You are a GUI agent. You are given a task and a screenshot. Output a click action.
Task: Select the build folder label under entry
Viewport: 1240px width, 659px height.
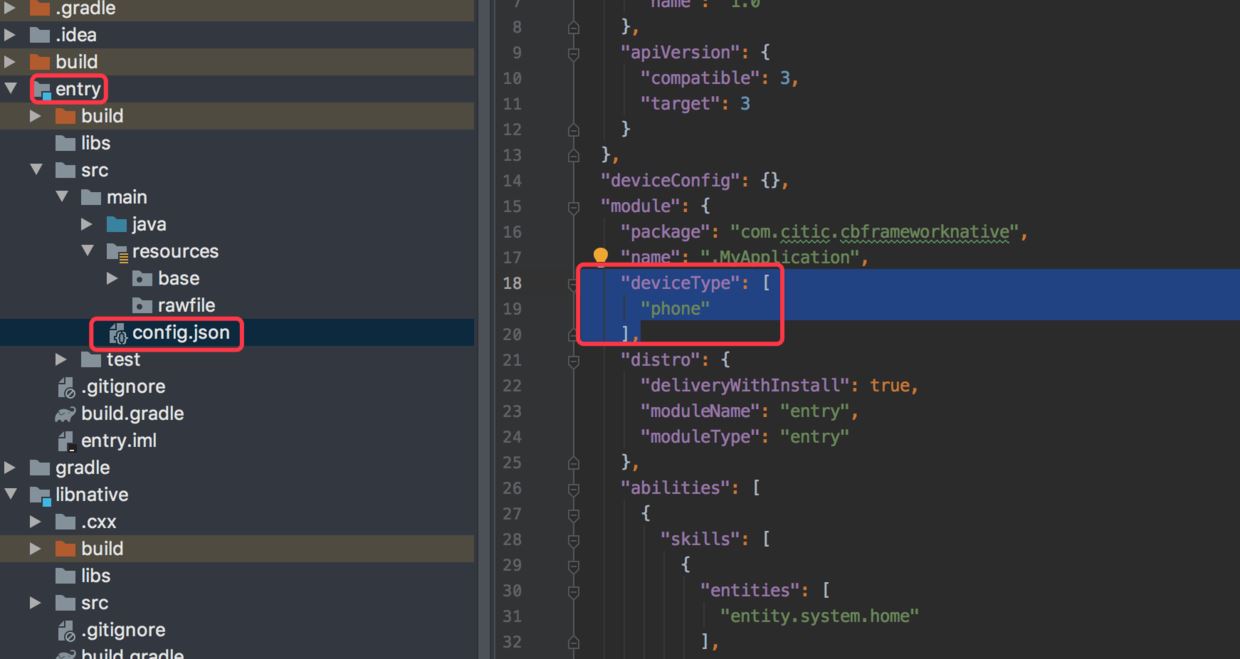tap(103, 116)
